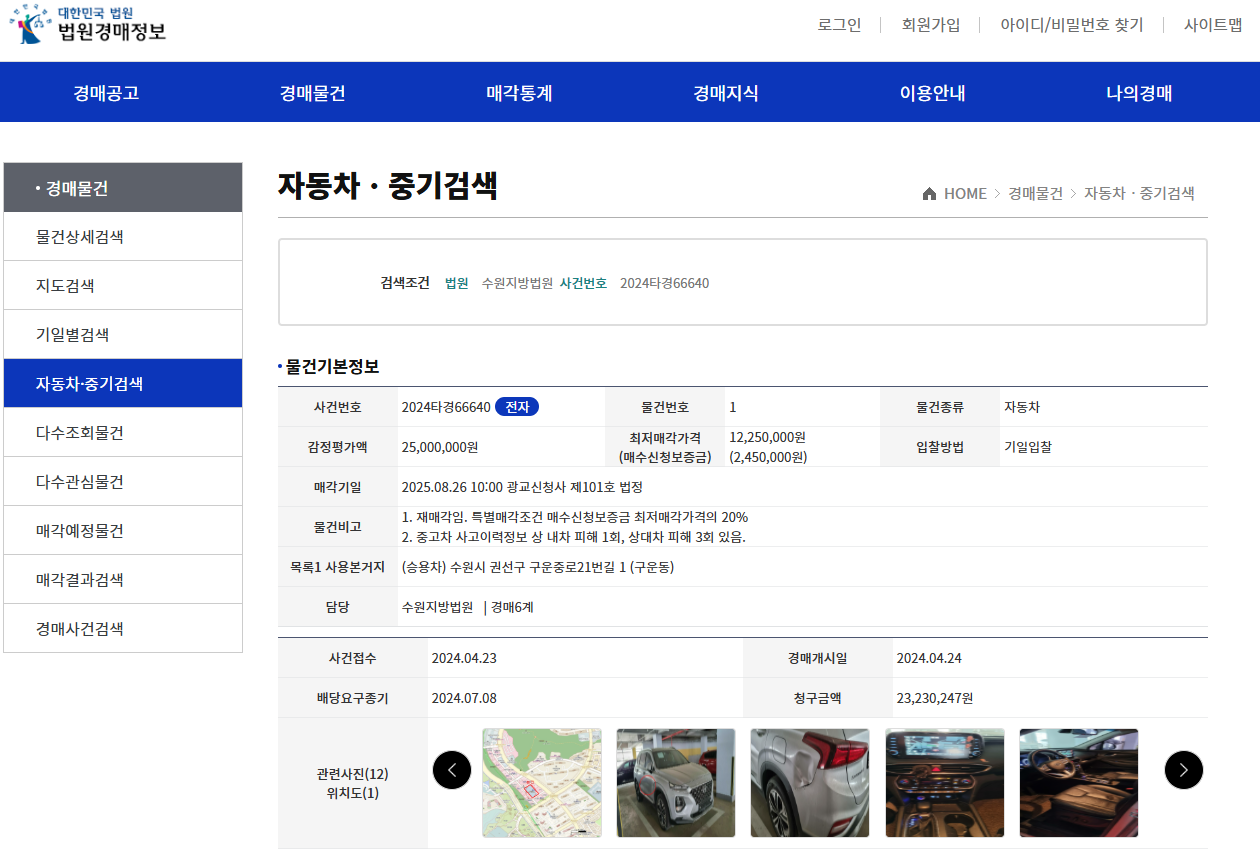The width and height of the screenshot is (1260, 860).
Task: Click the right arrow on photo carousel
Action: pyautogui.click(x=1184, y=770)
